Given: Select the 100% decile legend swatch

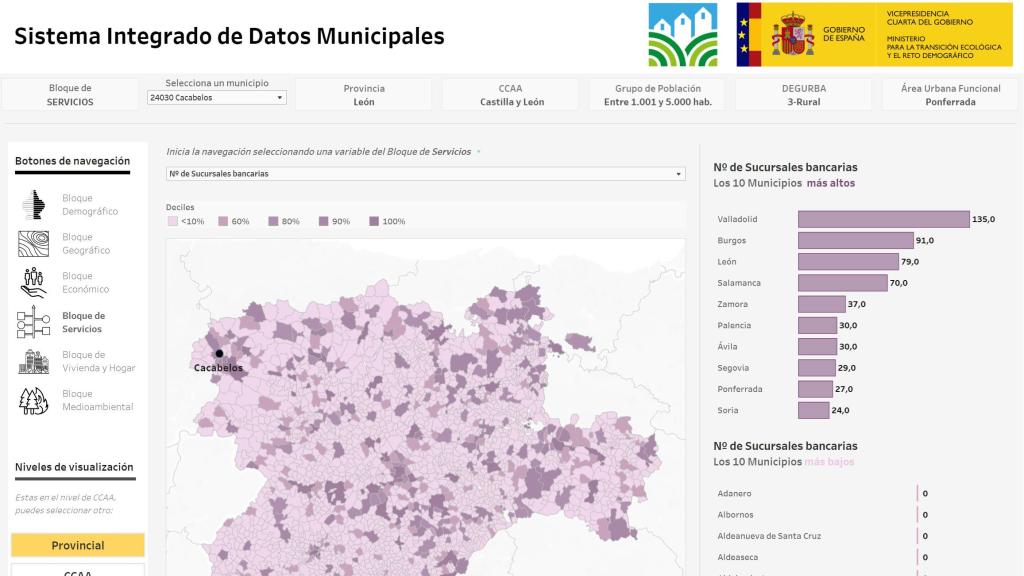Looking at the screenshot, I should pos(374,221).
